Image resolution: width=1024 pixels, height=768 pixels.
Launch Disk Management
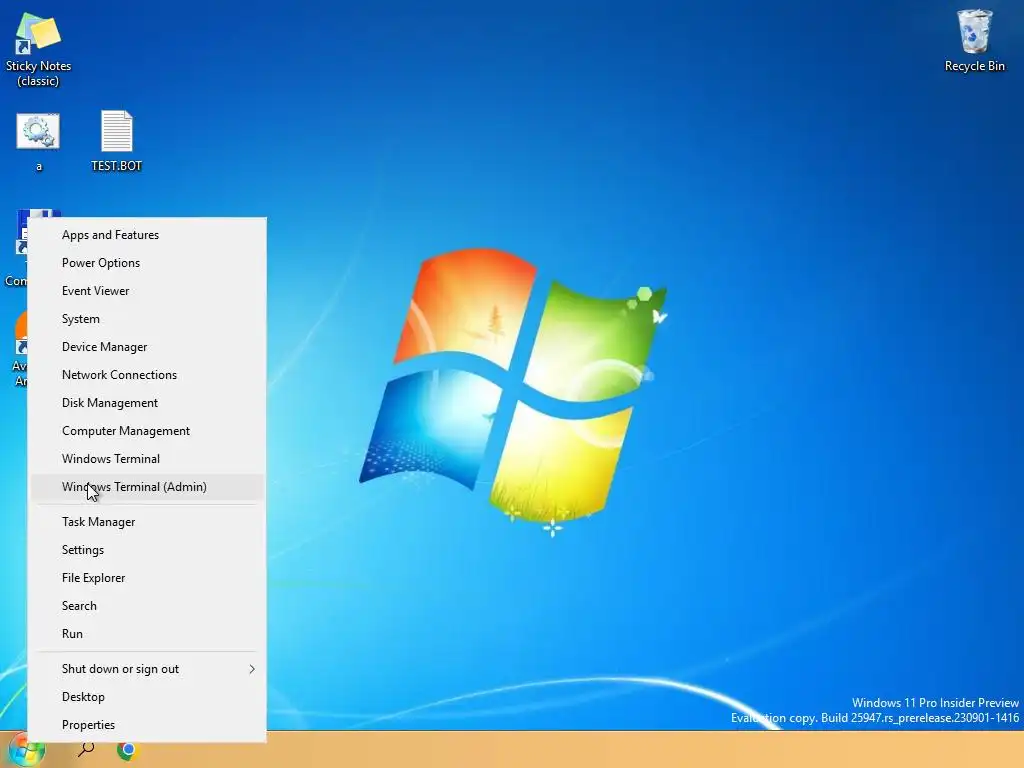tap(148, 404)
